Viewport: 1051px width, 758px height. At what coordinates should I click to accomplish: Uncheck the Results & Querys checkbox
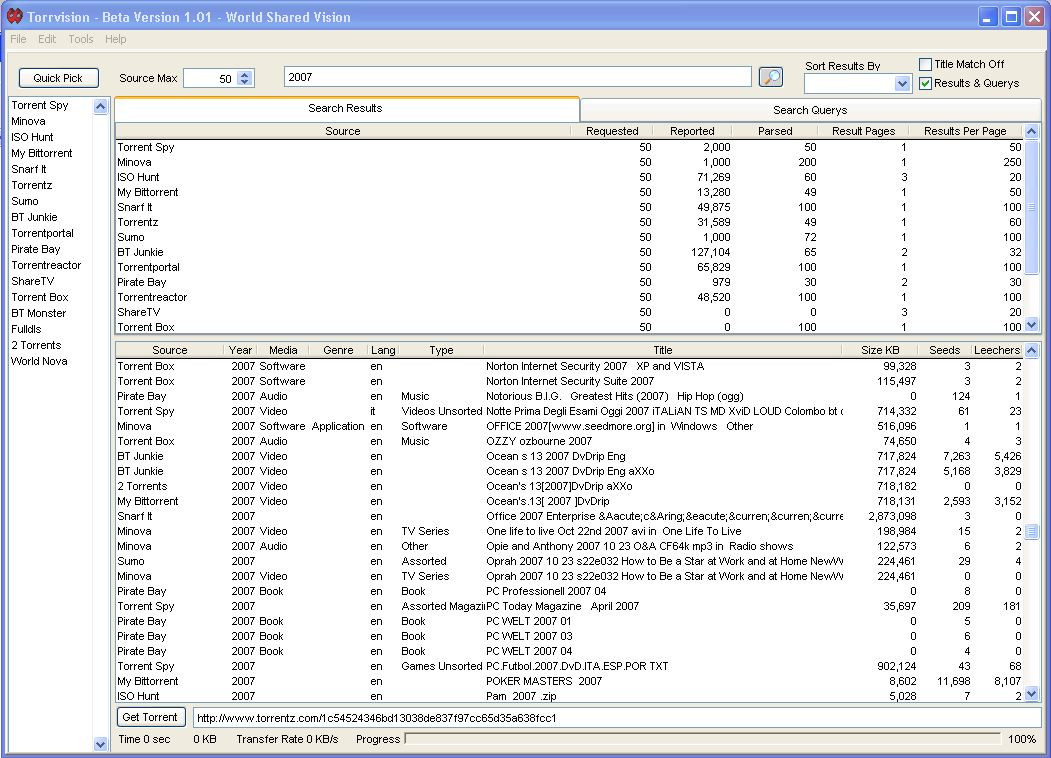[926, 83]
